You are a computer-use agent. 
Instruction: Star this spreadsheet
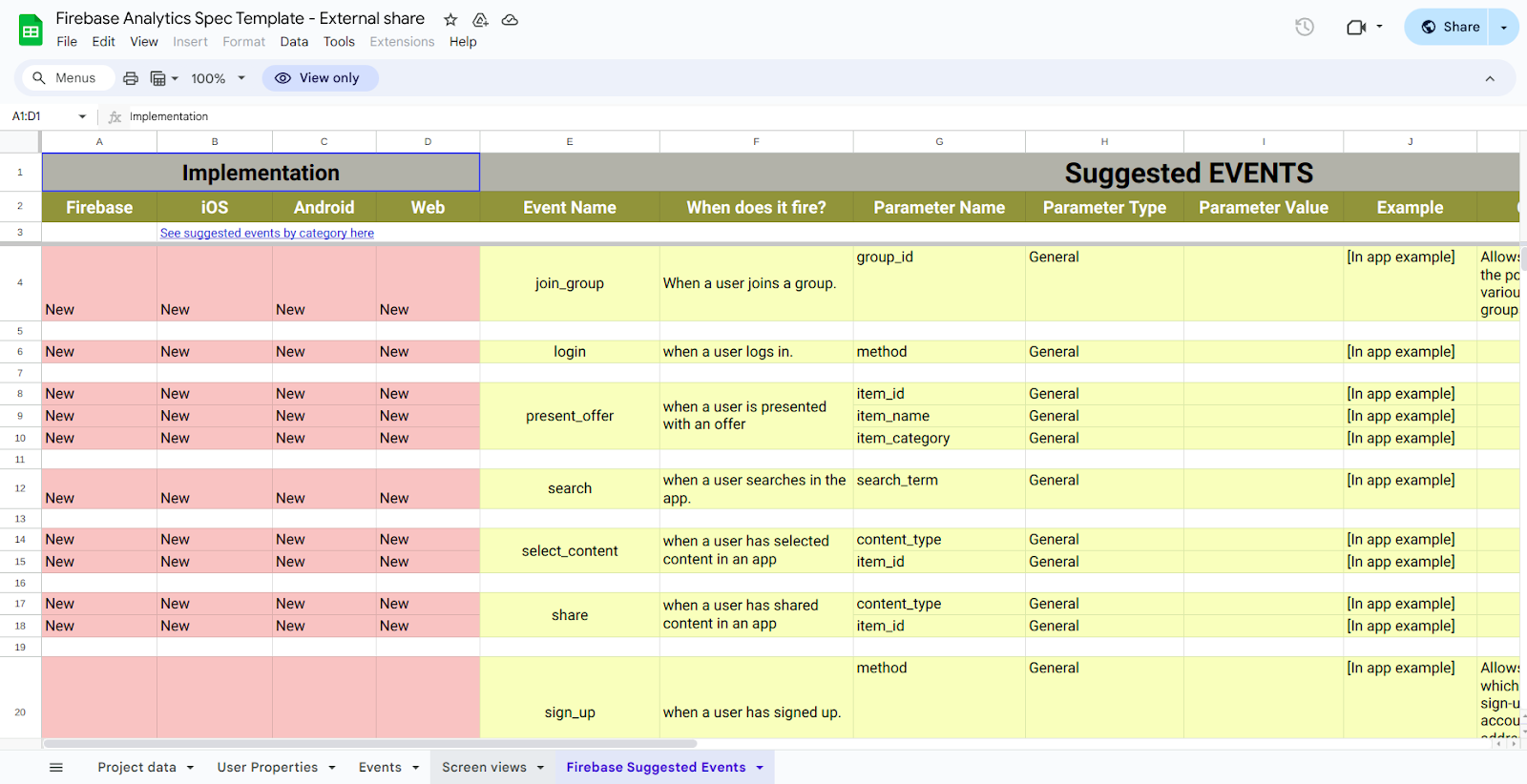point(450,19)
